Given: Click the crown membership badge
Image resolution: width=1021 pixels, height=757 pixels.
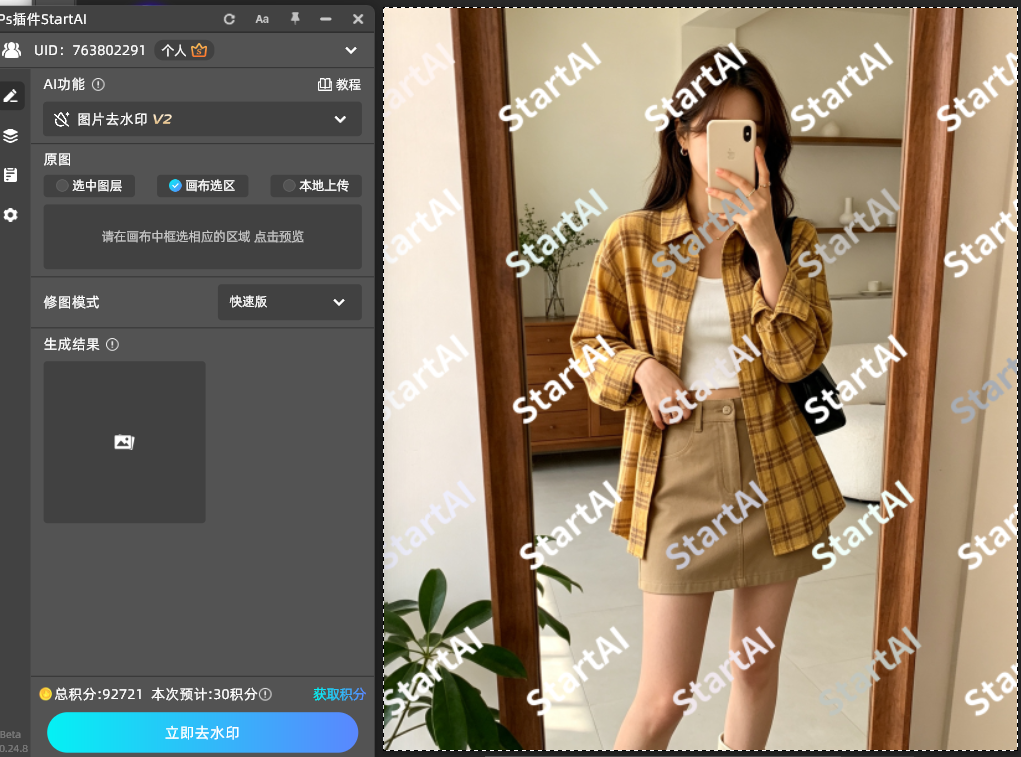Looking at the screenshot, I should (199, 50).
